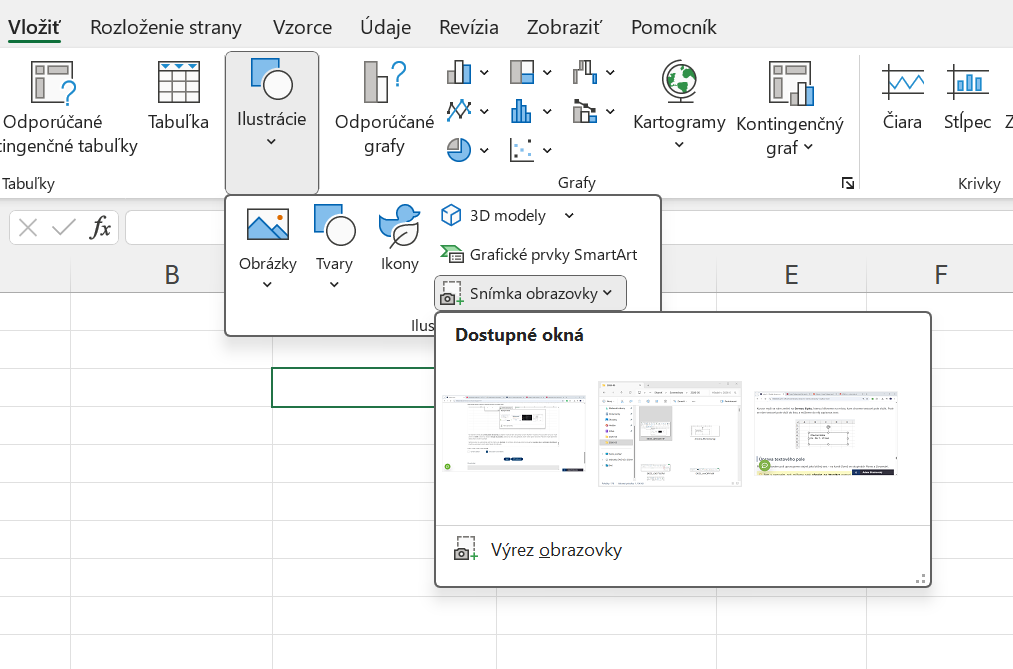This screenshot has width=1013, height=669.
Task: Insert Ikony icons
Action: click(399, 239)
